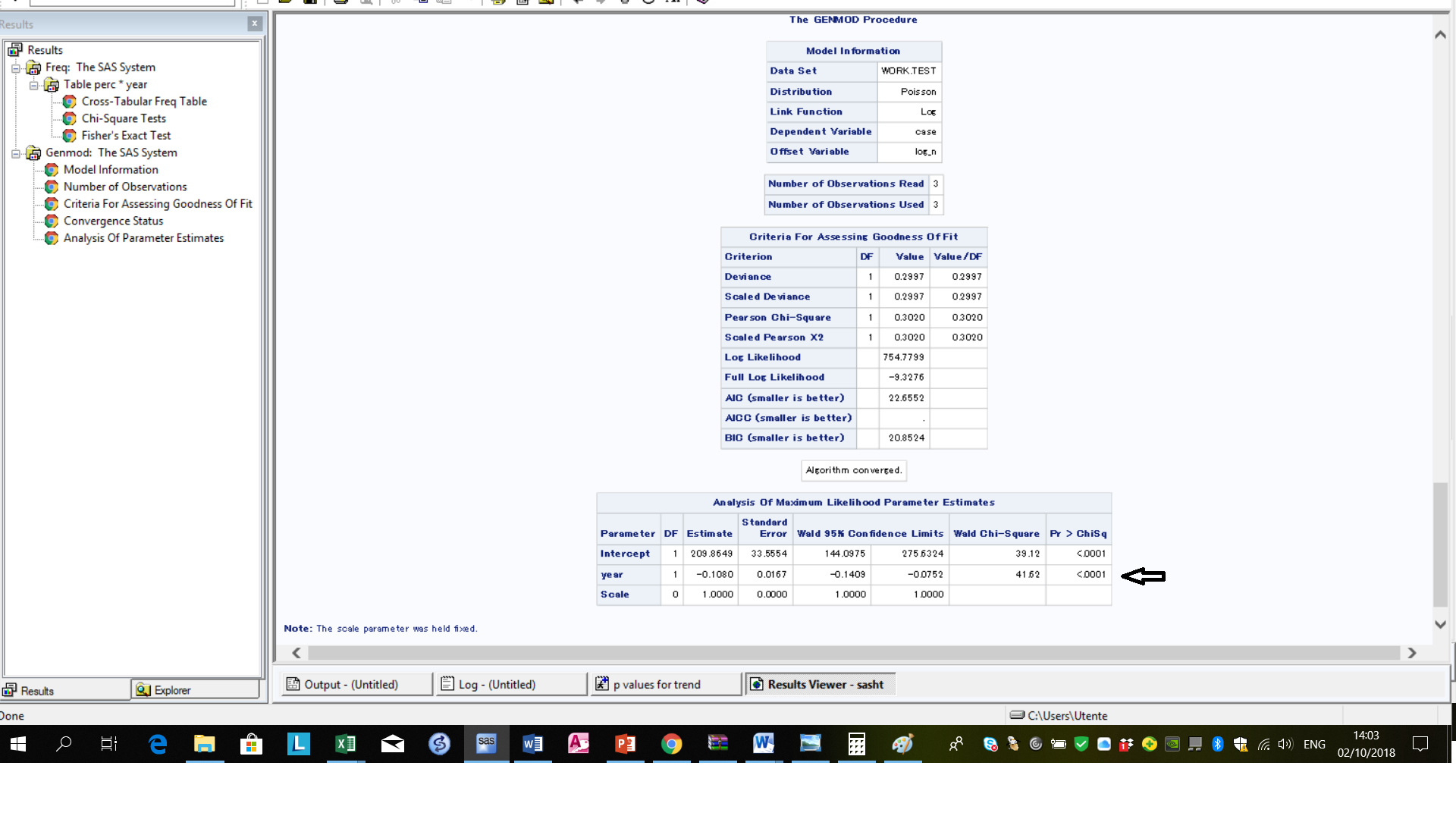Click the chart icon beside p values for trend

(x=601, y=683)
